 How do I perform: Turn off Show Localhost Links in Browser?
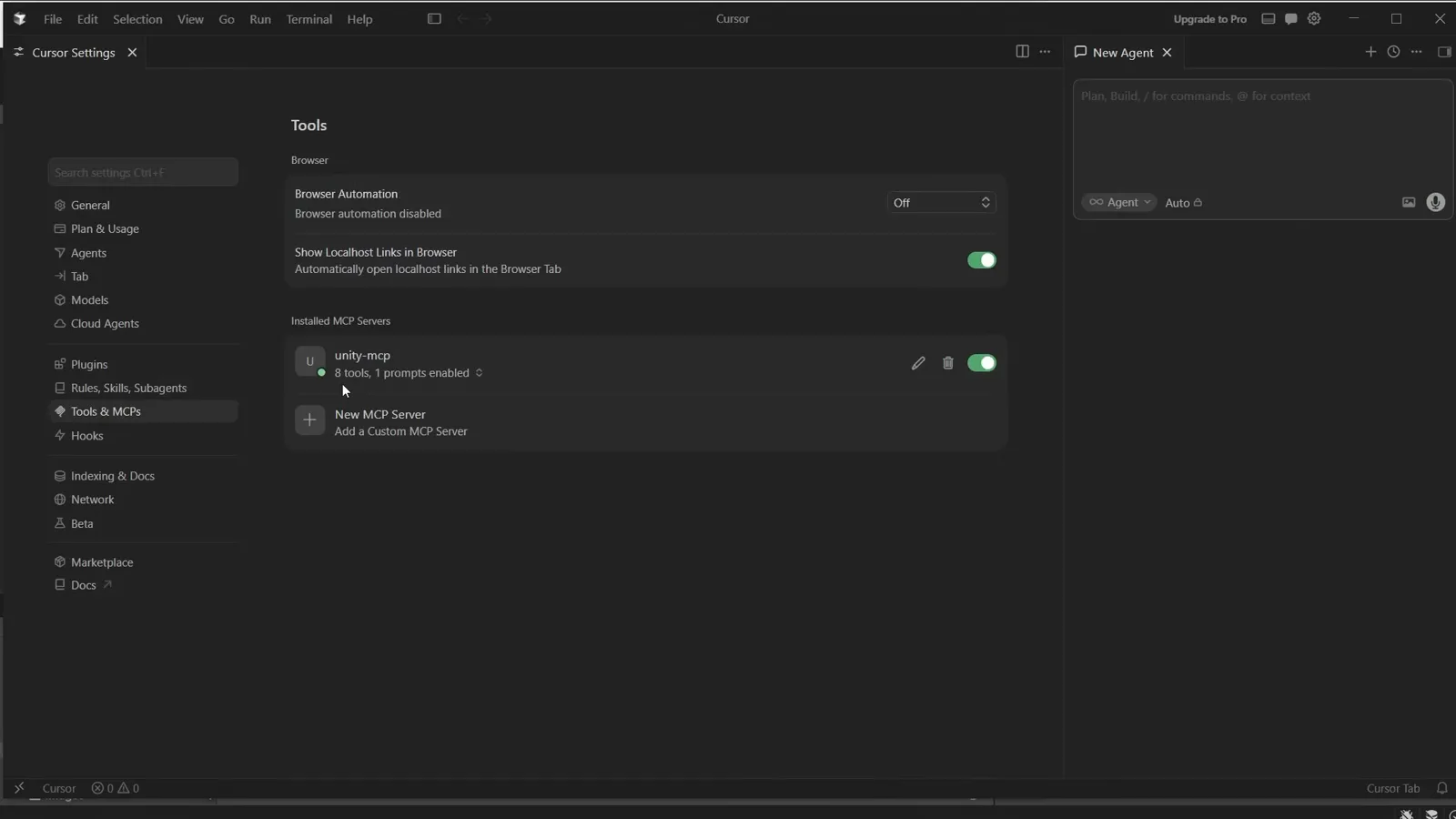tap(981, 260)
